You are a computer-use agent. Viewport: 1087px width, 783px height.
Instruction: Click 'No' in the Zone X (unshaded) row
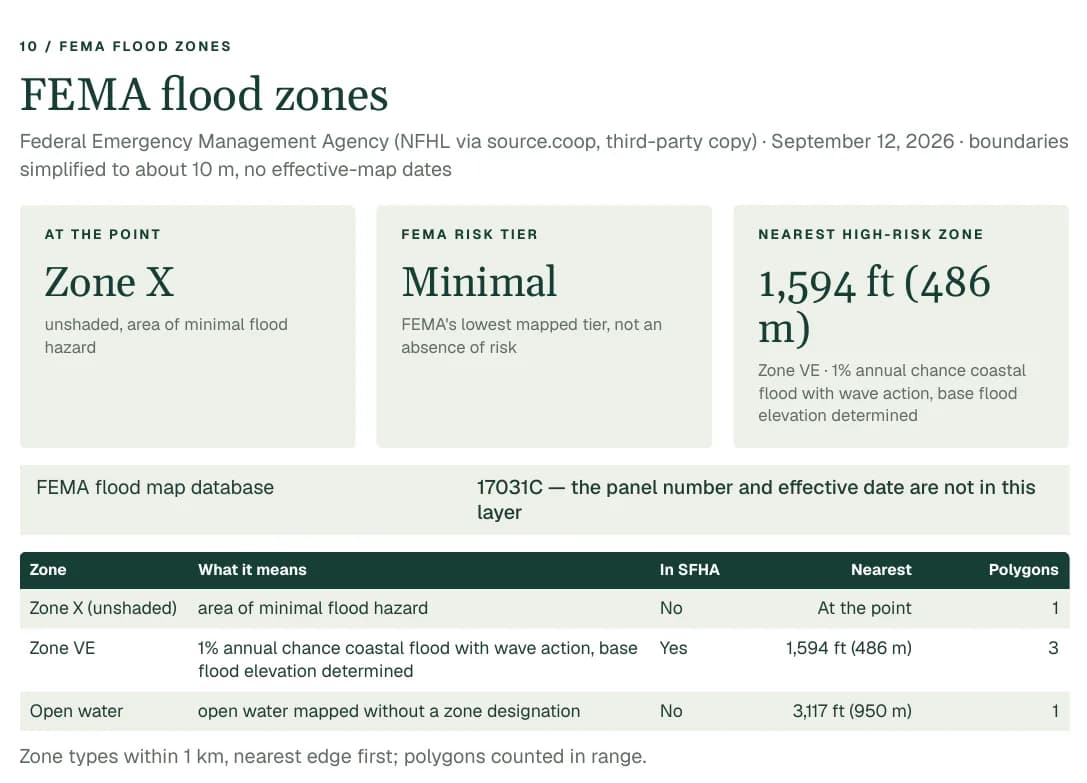click(671, 608)
